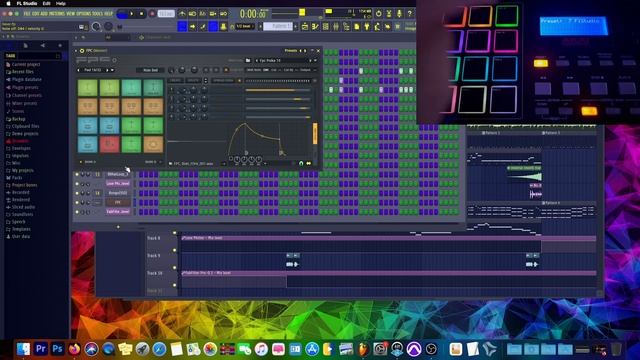This screenshot has height=360, width=640.
Task: Click FPC folder icon beside preset name
Action: [248, 60]
